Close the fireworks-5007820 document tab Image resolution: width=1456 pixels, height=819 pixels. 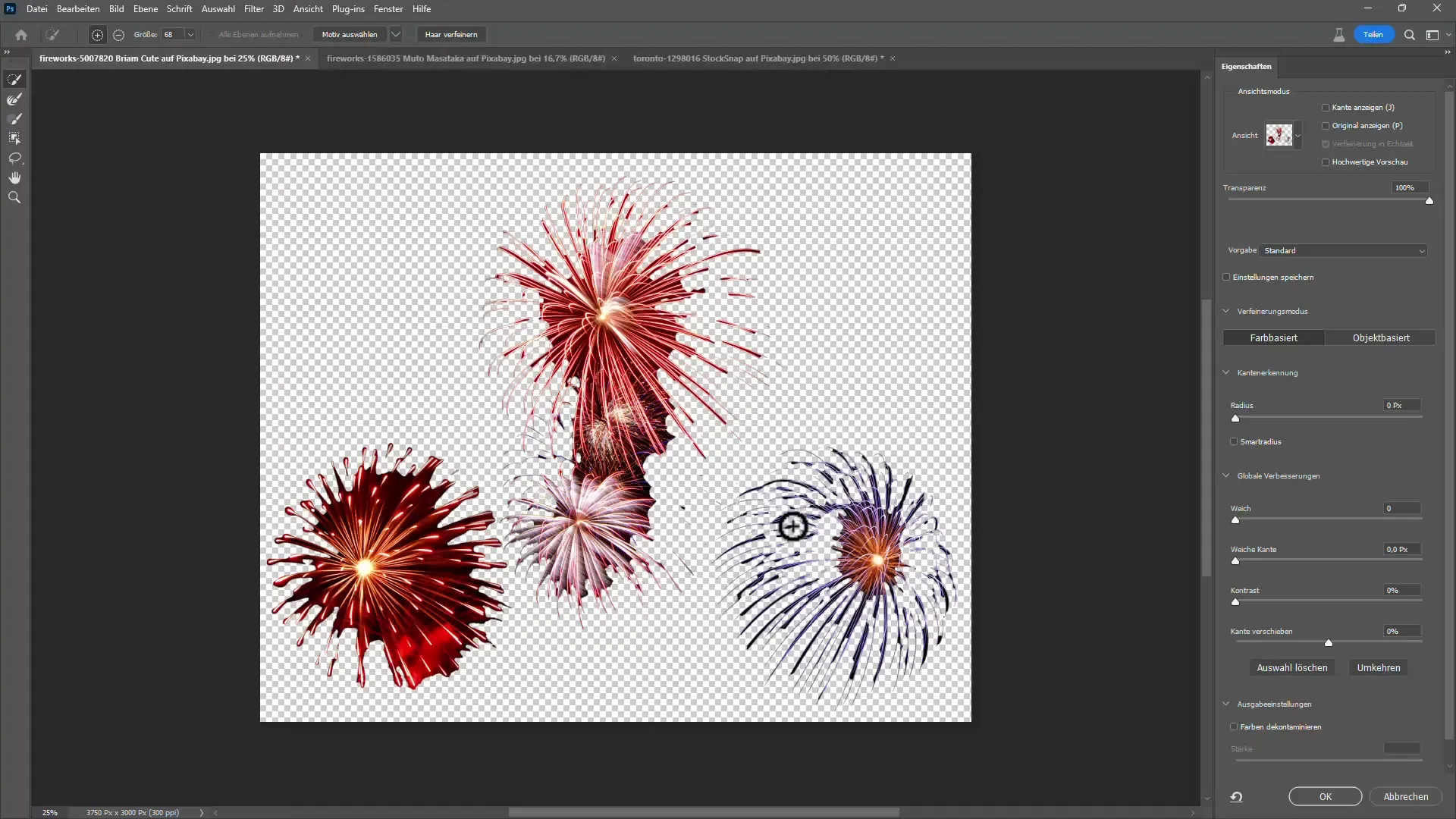(308, 58)
